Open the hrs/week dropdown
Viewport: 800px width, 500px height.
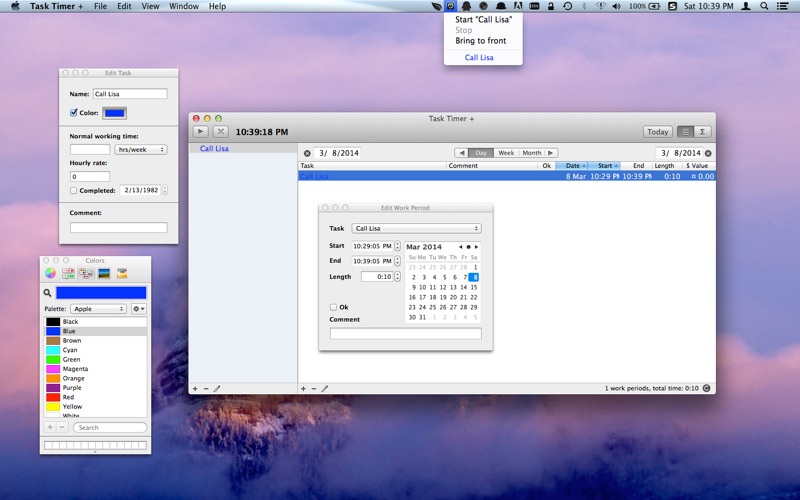pyautogui.click(x=141, y=149)
